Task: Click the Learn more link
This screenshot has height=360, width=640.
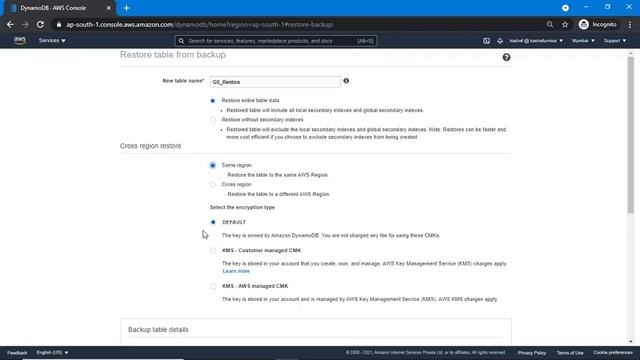Action: (x=236, y=271)
